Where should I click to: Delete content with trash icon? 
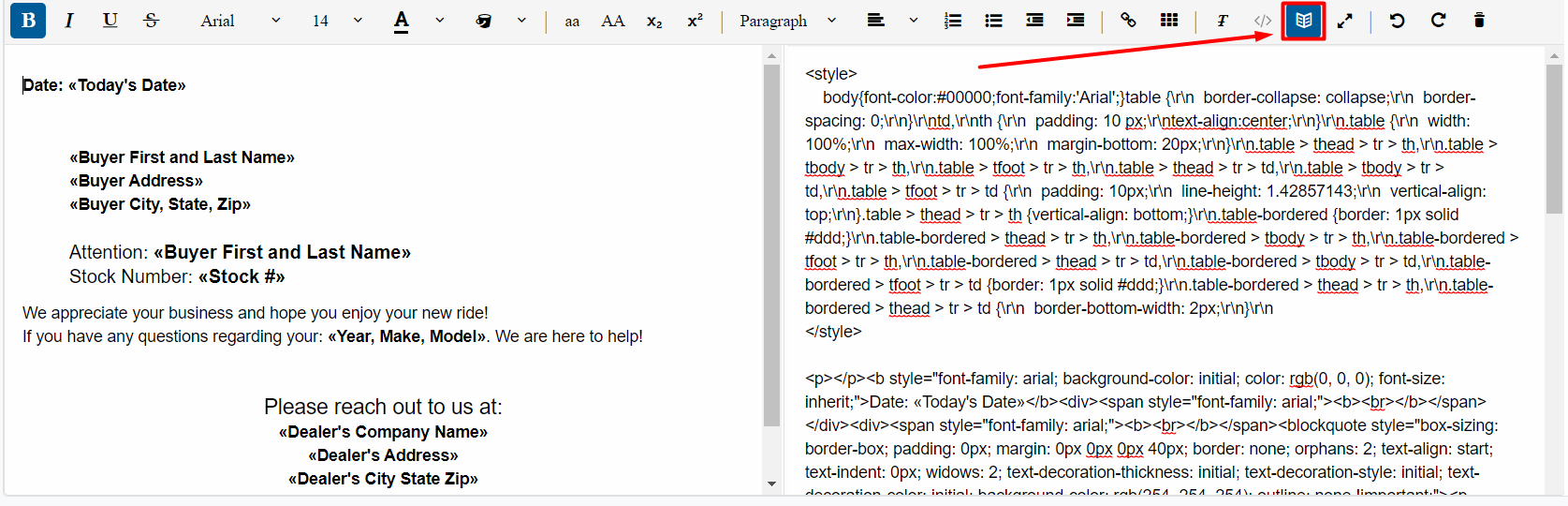[x=1479, y=21]
